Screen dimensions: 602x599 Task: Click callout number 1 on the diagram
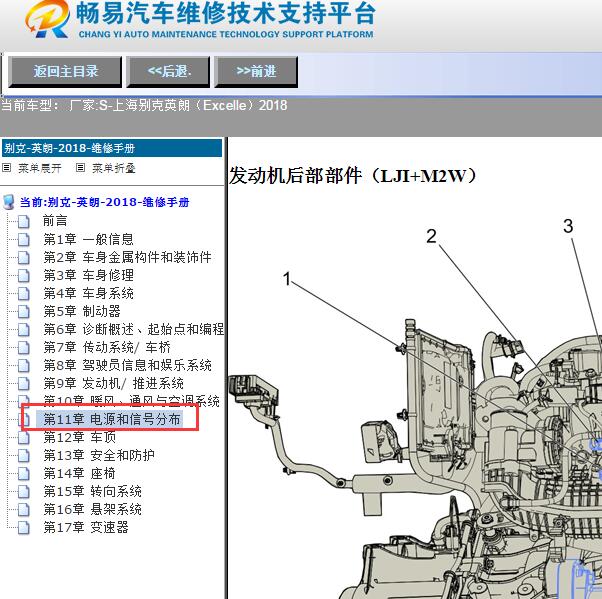(287, 279)
